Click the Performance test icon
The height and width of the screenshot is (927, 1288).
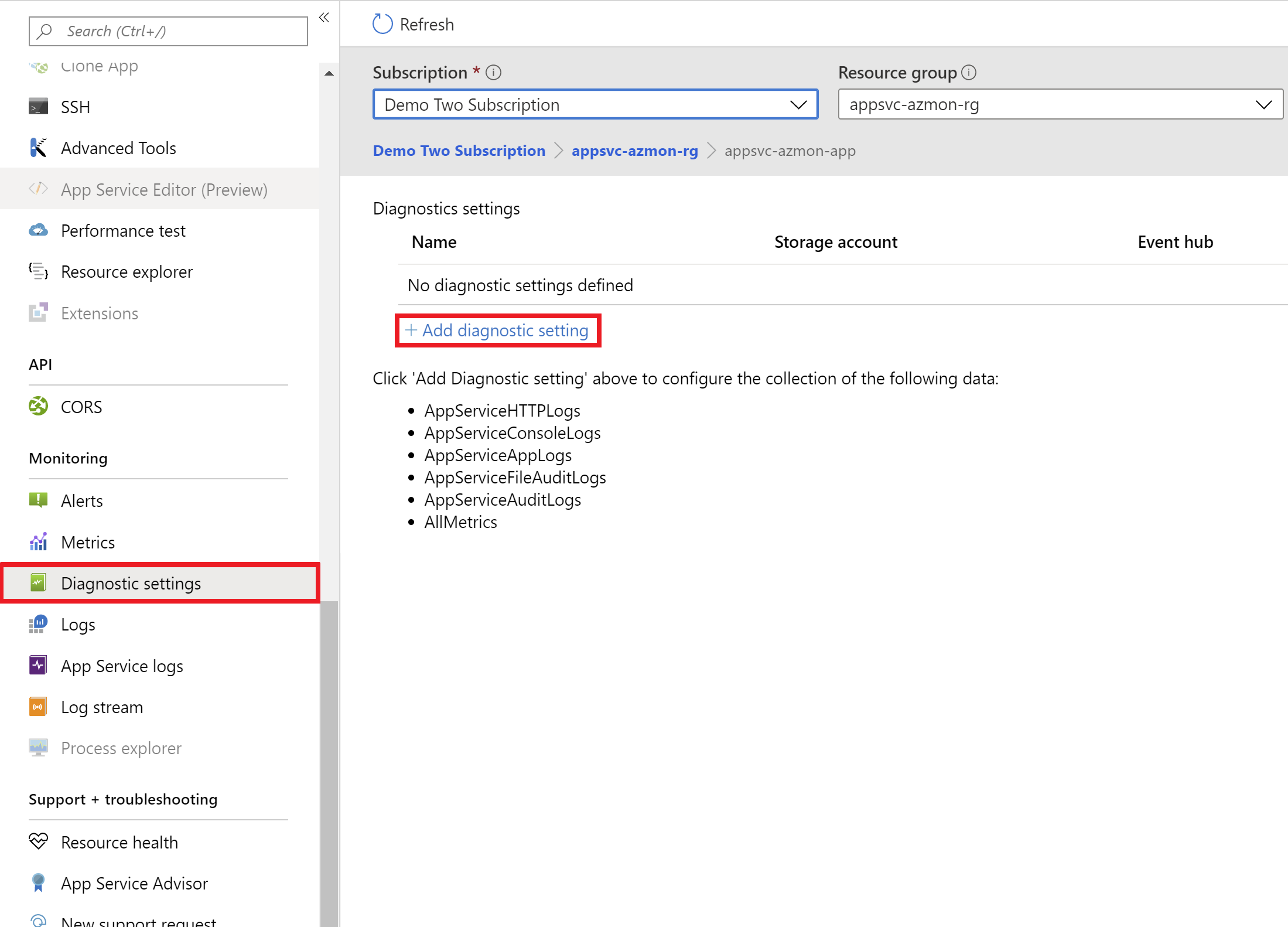(x=38, y=231)
